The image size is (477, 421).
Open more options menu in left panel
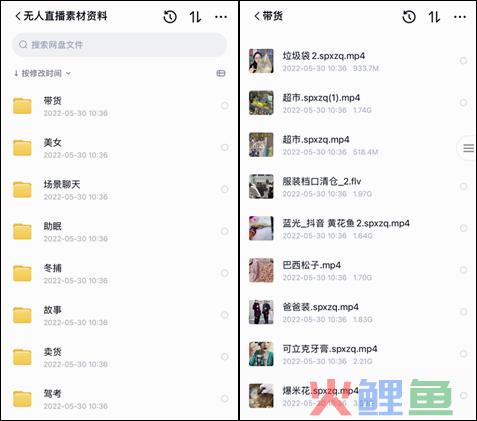tap(221, 17)
